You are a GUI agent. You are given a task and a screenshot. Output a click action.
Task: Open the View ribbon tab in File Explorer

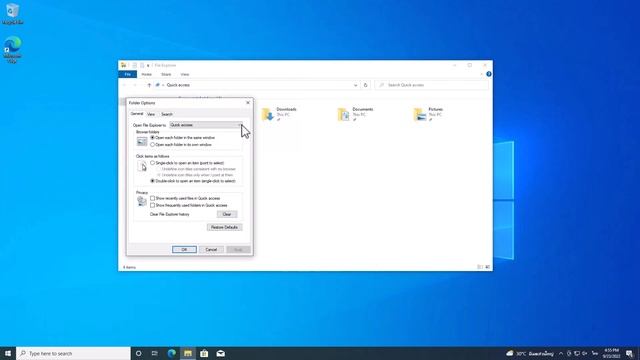pyautogui.click(x=184, y=74)
